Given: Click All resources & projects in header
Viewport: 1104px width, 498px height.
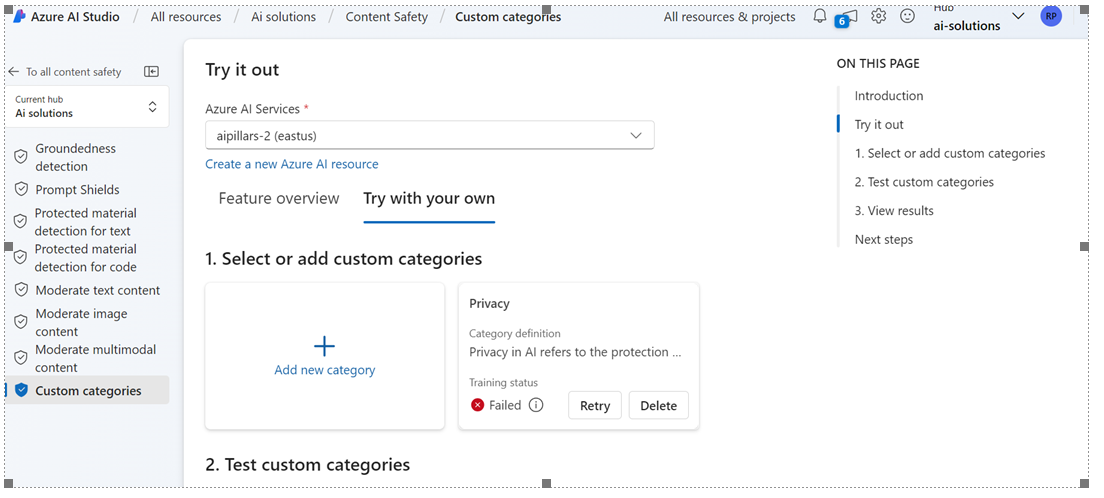Looking at the screenshot, I should (x=729, y=17).
